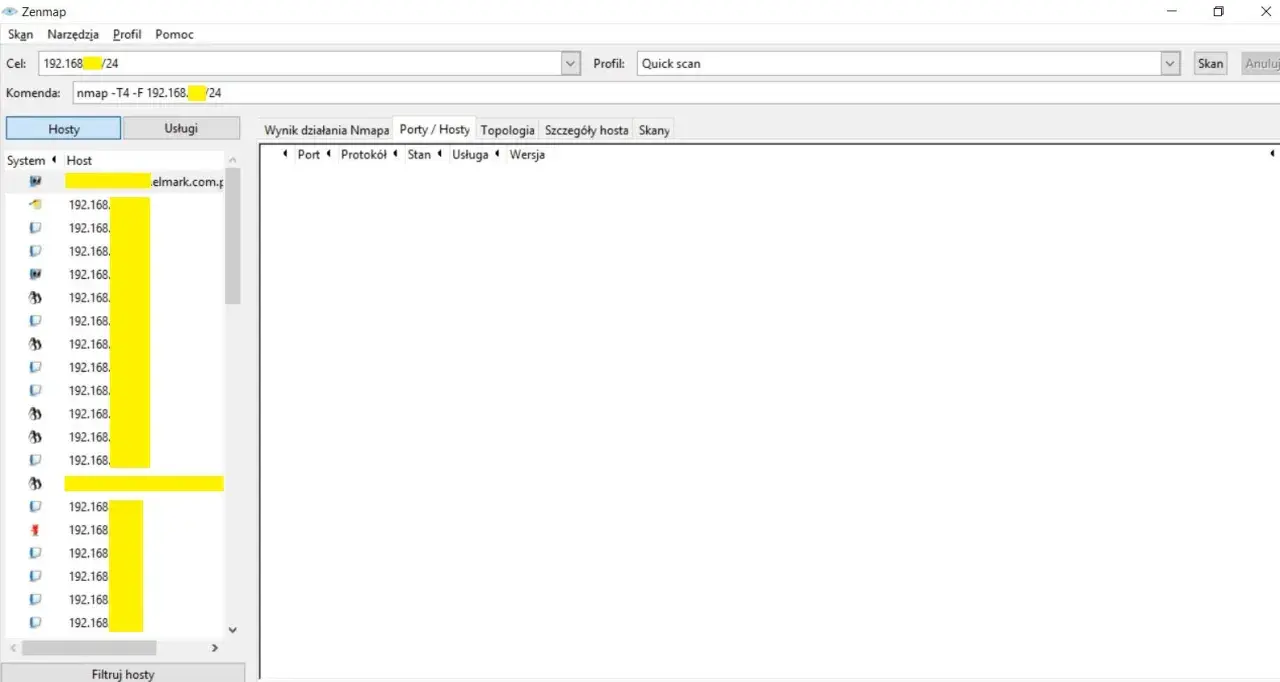Show services with the Usługi button

181,128
